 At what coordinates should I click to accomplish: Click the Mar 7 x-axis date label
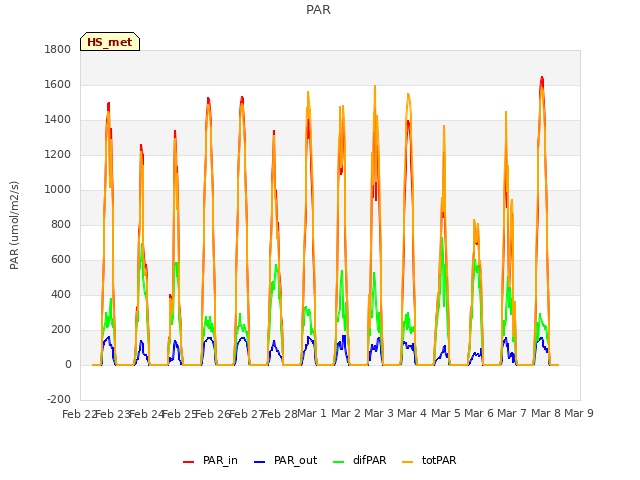tap(512, 413)
